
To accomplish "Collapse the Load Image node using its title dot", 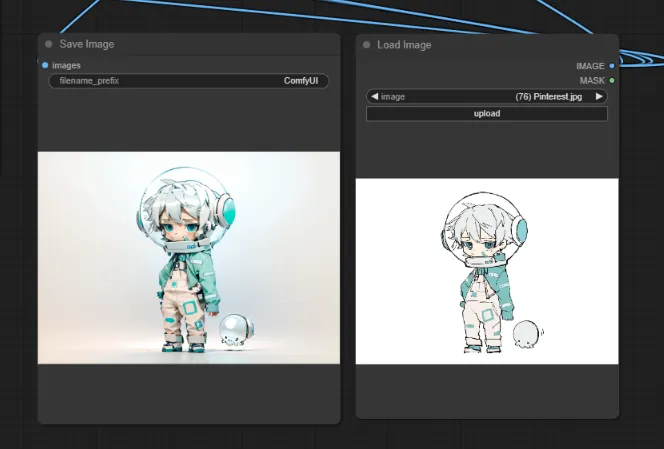I will point(366,45).
